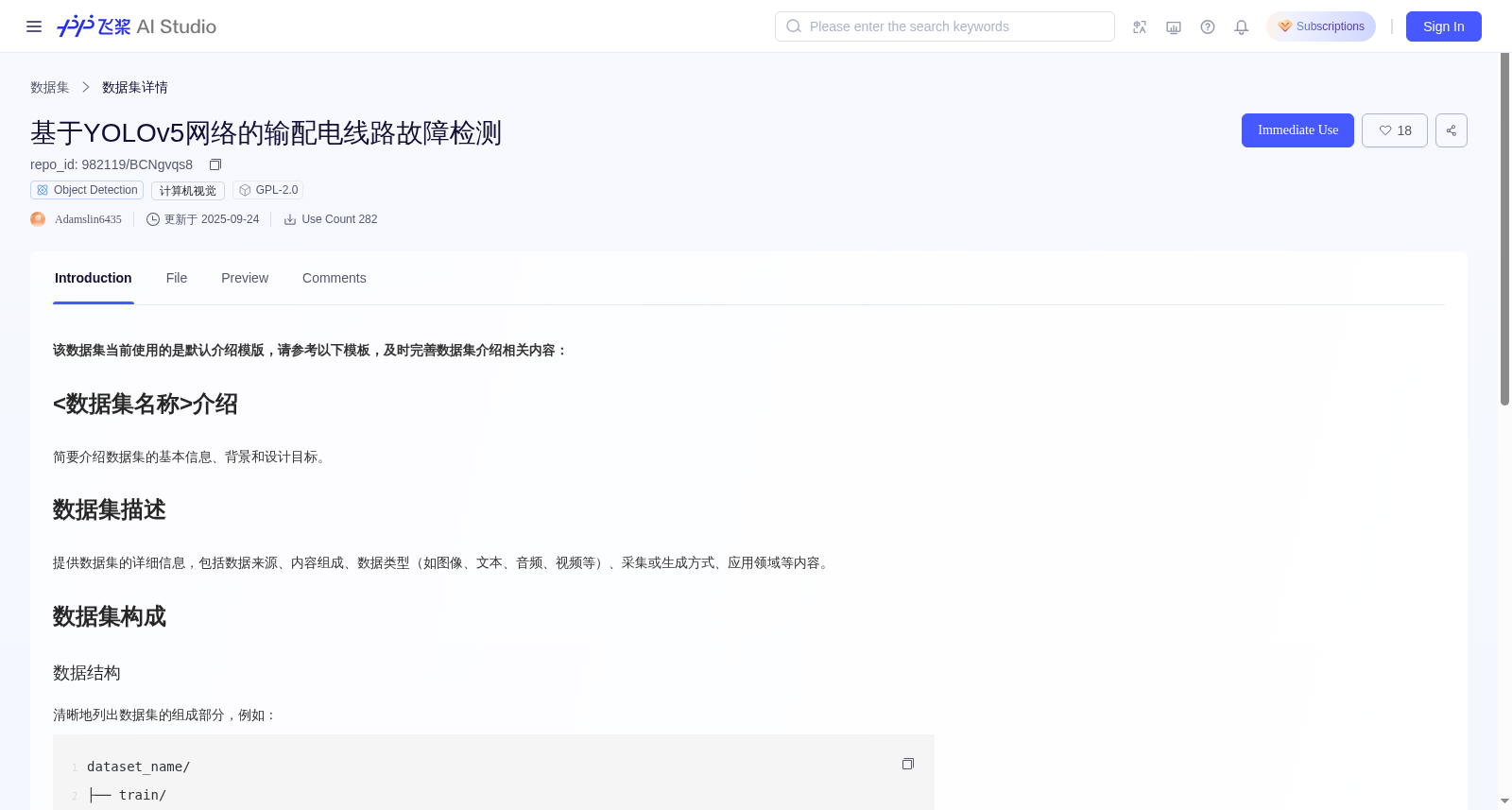Viewport: 1512px width, 810px height.
Task: Click the 数据集构成 heading
Action: pyautogui.click(x=110, y=616)
